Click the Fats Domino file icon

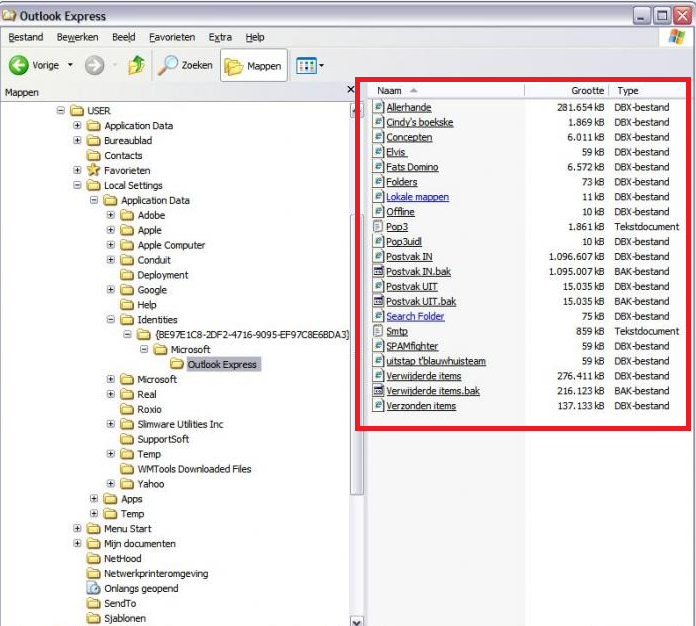click(378, 167)
